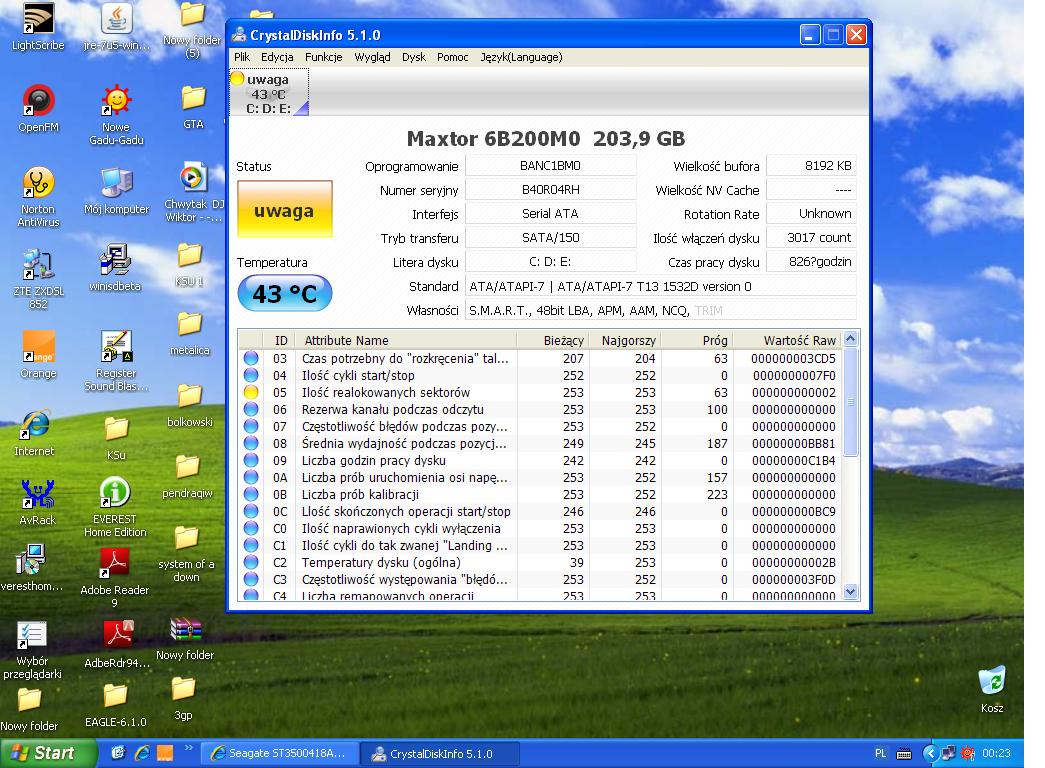Screen dimensions: 1045x768
Task: Click firmware field BANC1BM0
Action: pyautogui.click(x=550, y=166)
